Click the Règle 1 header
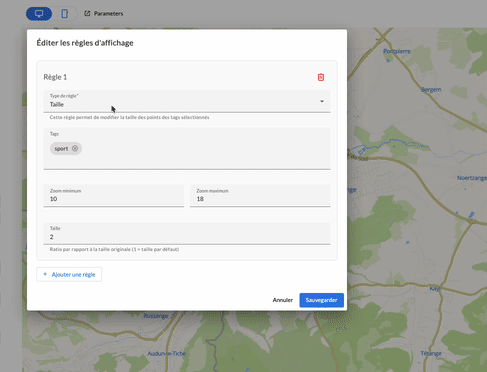The width and height of the screenshot is (487, 372). tap(55, 77)
